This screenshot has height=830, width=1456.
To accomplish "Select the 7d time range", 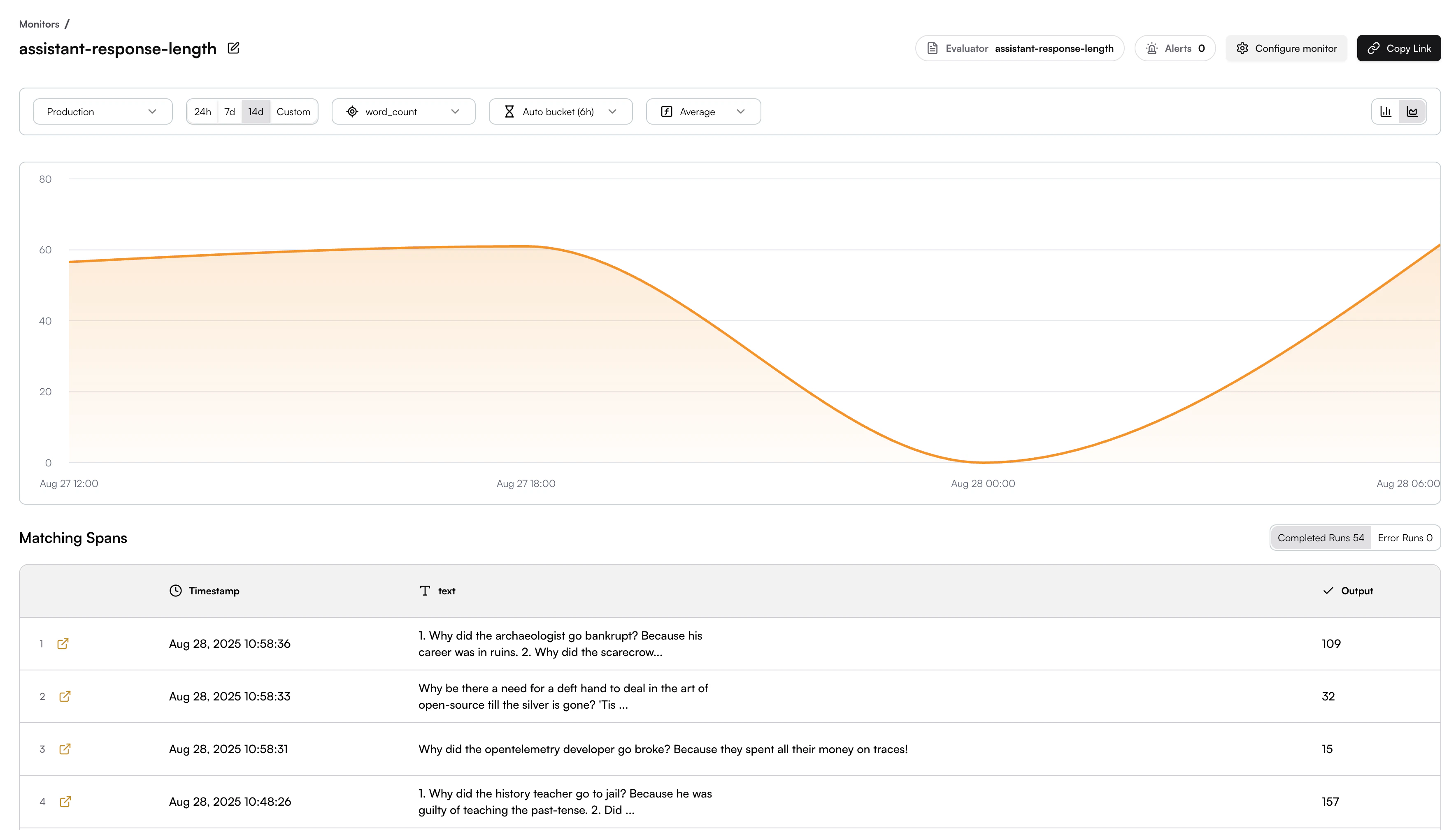I will point(229,112).
